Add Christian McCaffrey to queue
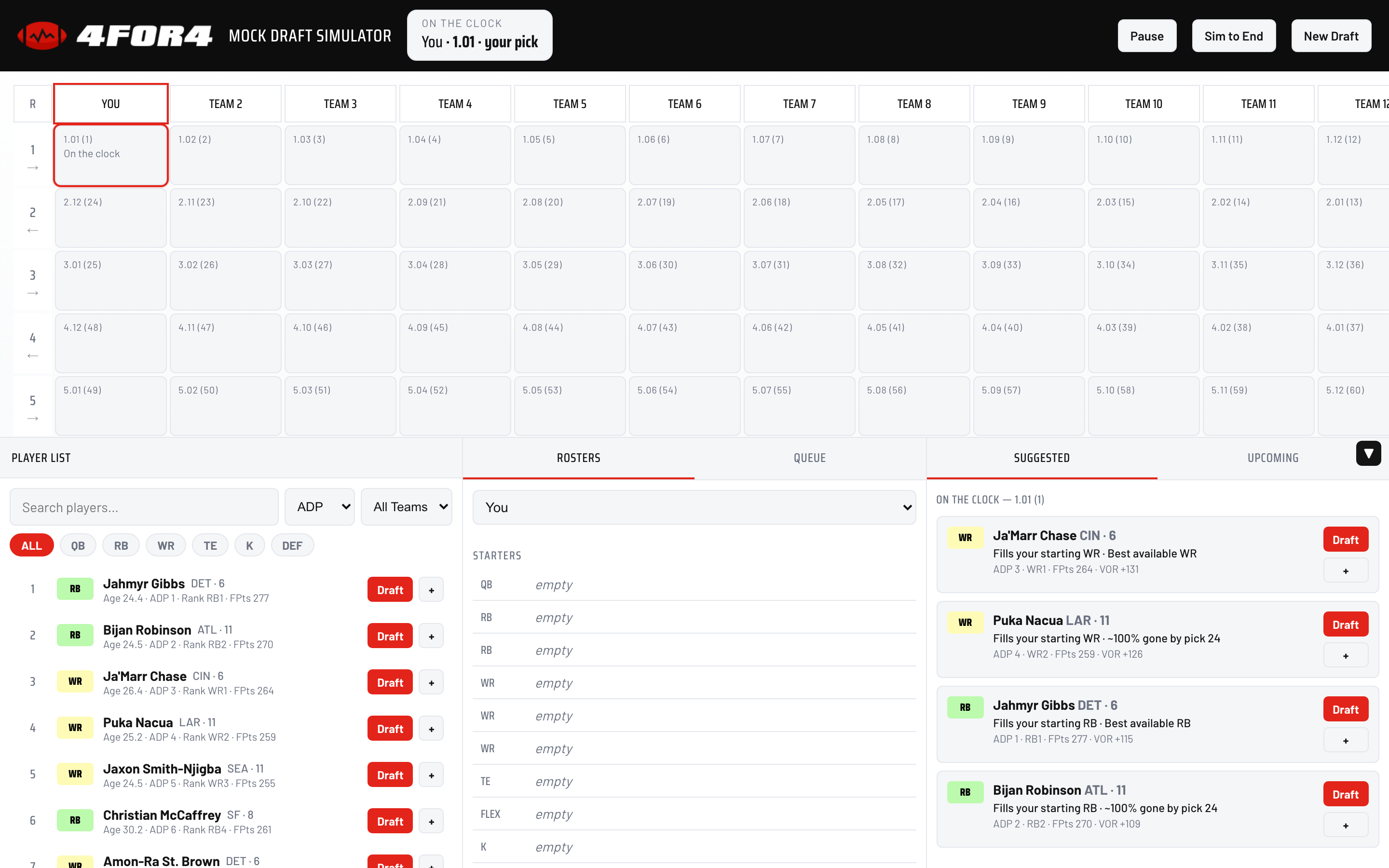Viewport: 1389px width, 868px height. click(x=431, y=822)
